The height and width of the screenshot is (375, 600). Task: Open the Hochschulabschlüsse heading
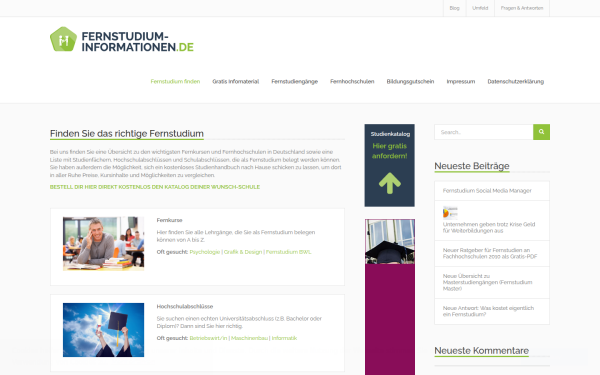tap(185, 307)
